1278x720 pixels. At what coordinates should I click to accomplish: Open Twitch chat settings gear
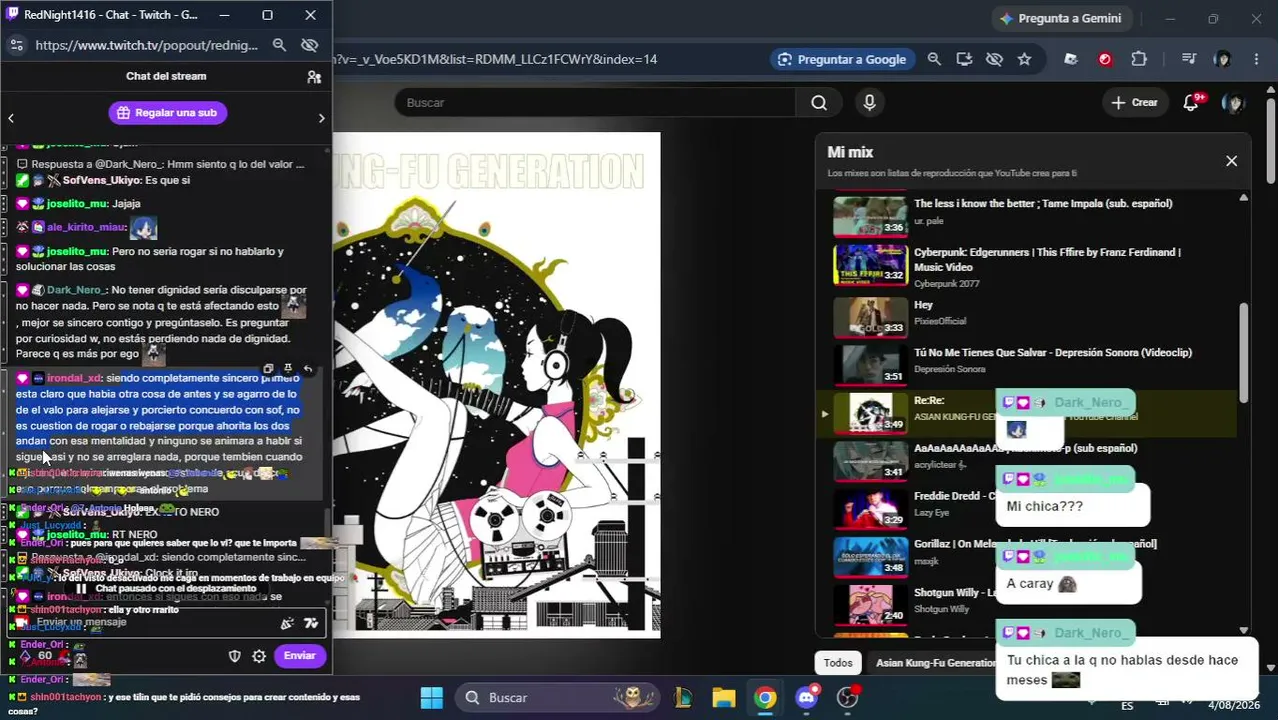[259, 657]
